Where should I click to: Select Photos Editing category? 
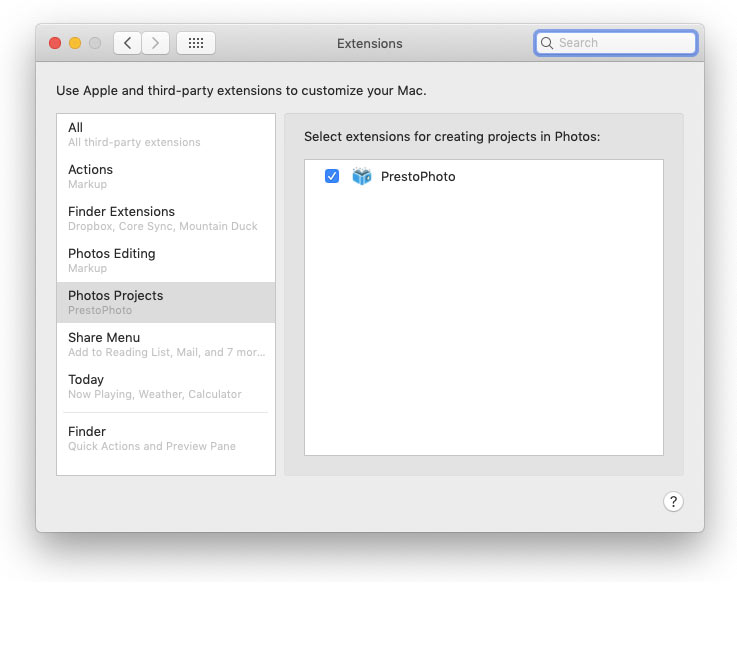coord(165,260)
